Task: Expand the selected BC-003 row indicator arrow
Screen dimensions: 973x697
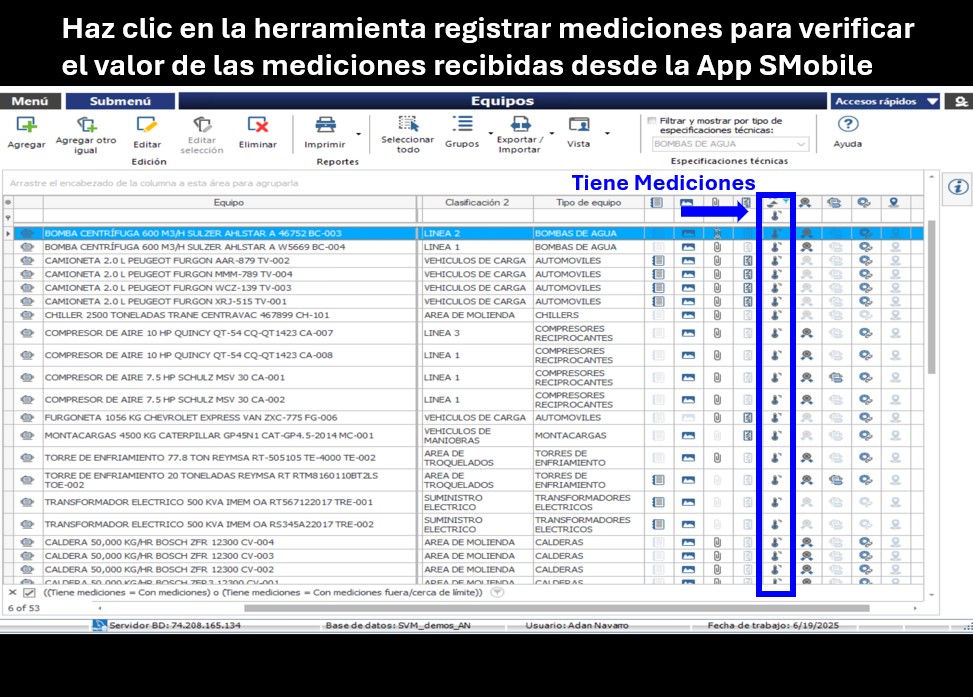Action: point(8,233)
